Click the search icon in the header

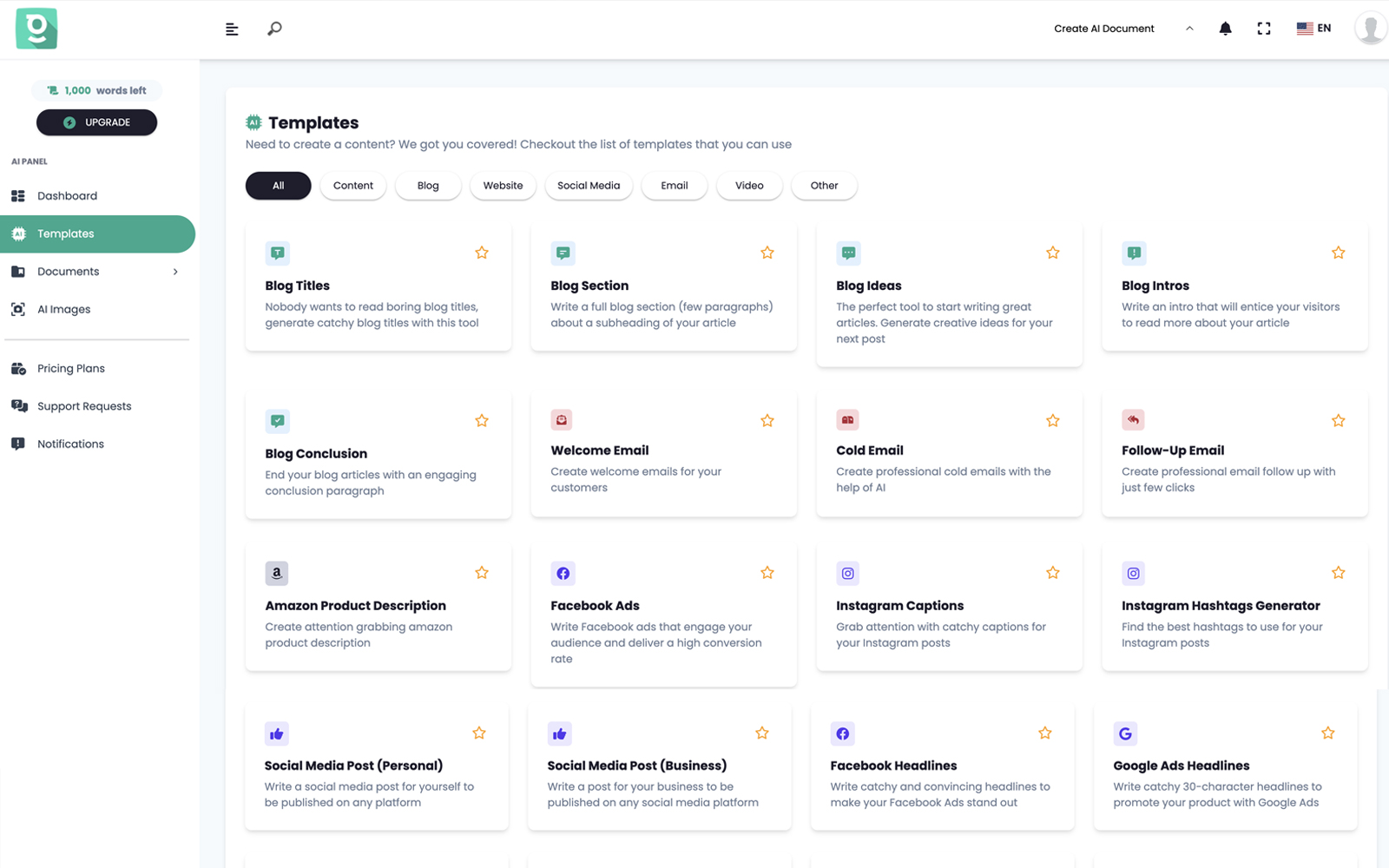(273, 29)
